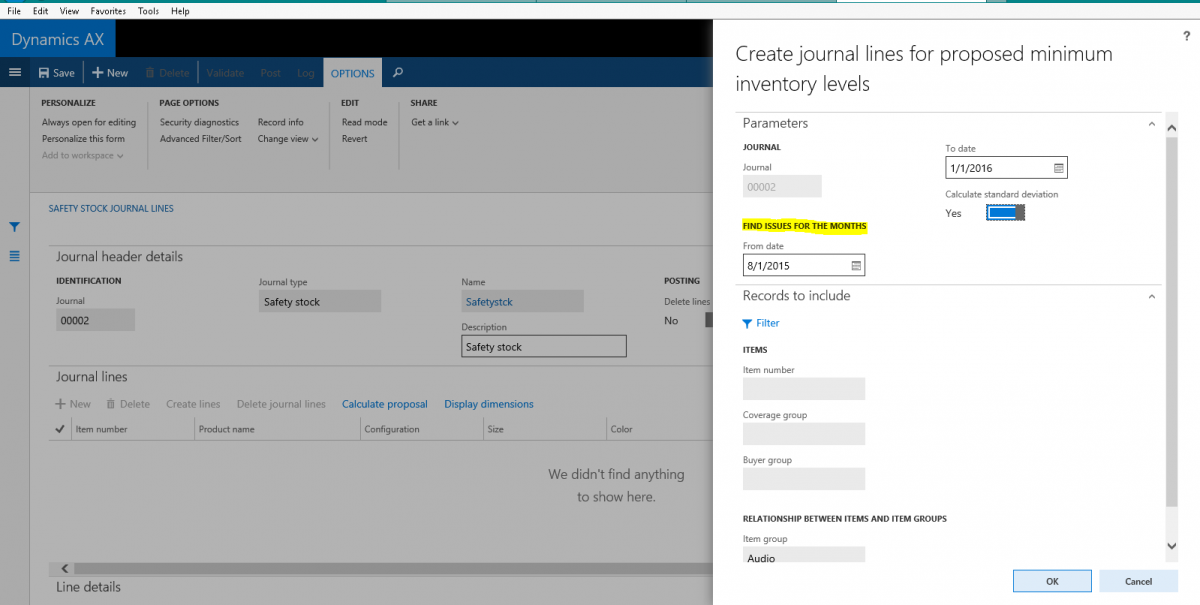Click Personalize this form
Viewport: 1200px width, 605px height.
[83, 139]
